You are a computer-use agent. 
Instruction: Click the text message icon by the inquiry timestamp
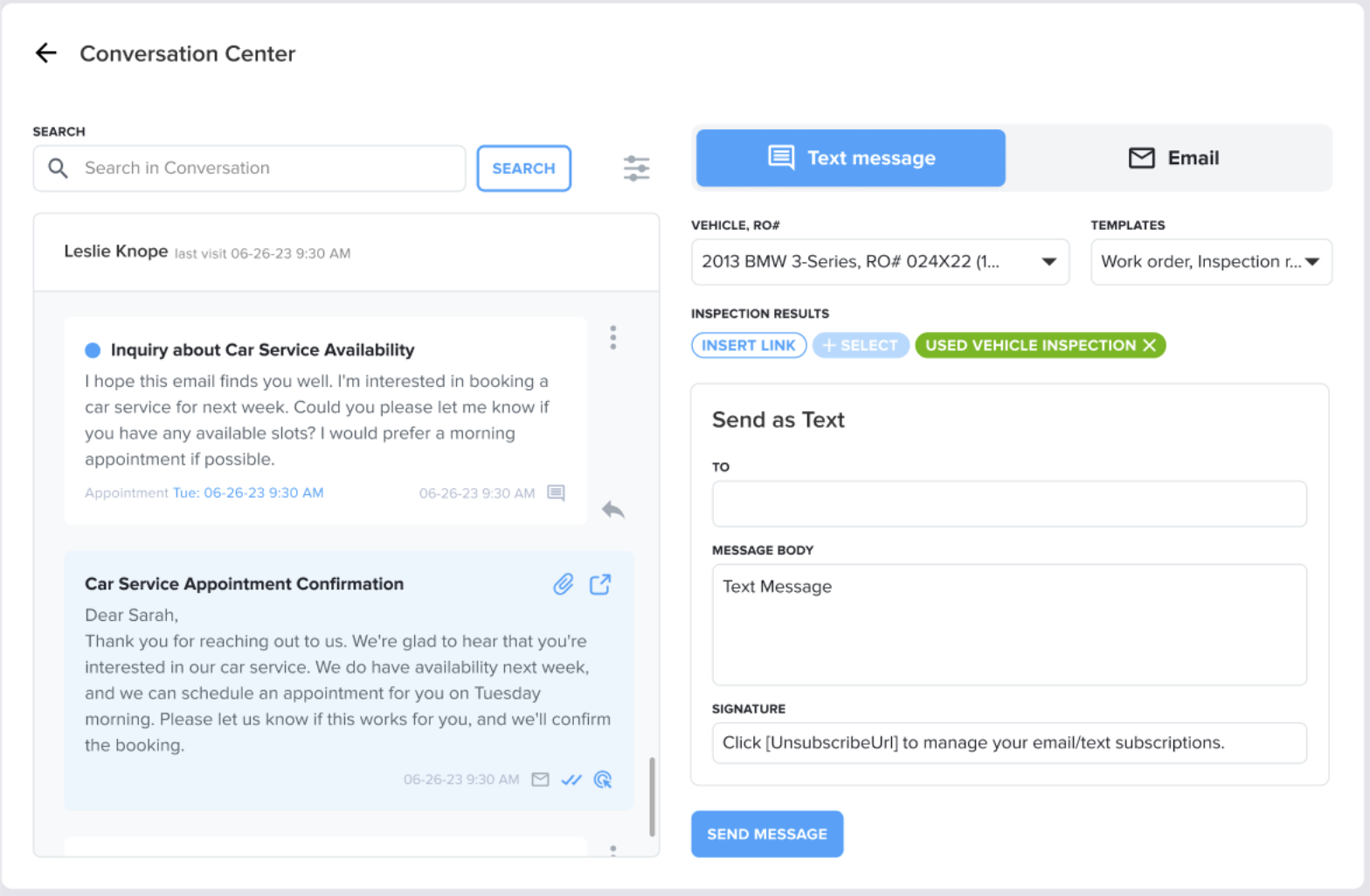(x=556, y=493)
